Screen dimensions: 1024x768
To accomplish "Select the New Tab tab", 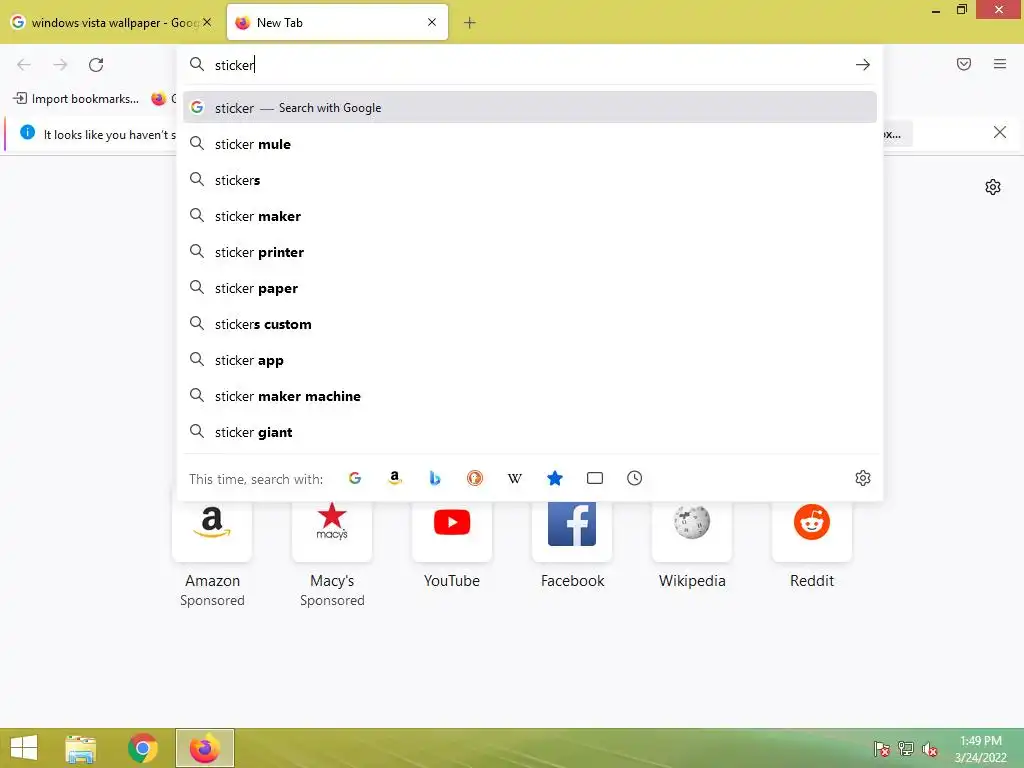I will click(338, 23).
